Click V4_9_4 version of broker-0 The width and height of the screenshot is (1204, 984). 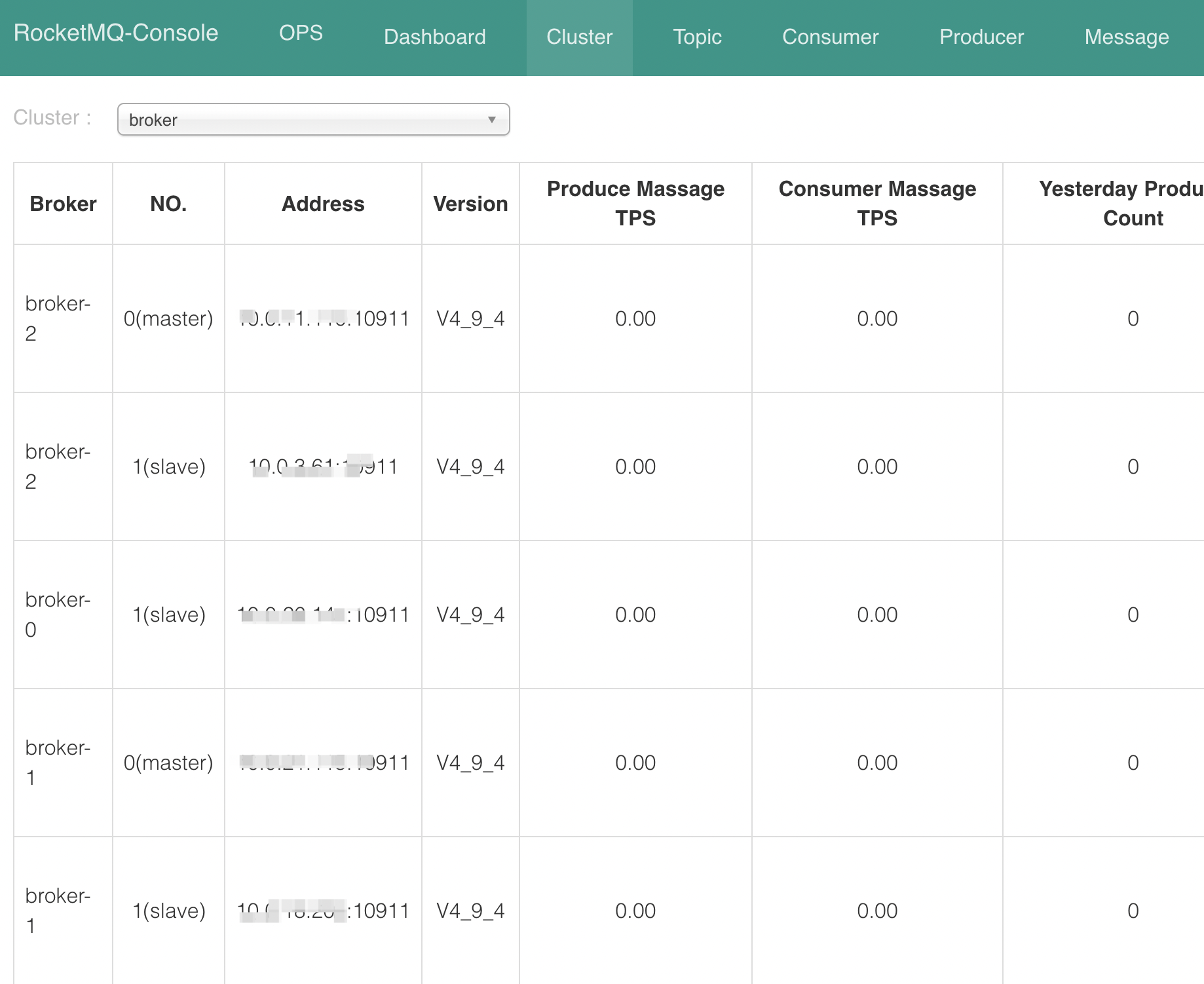pyautogui.click(x=470, y=615)
